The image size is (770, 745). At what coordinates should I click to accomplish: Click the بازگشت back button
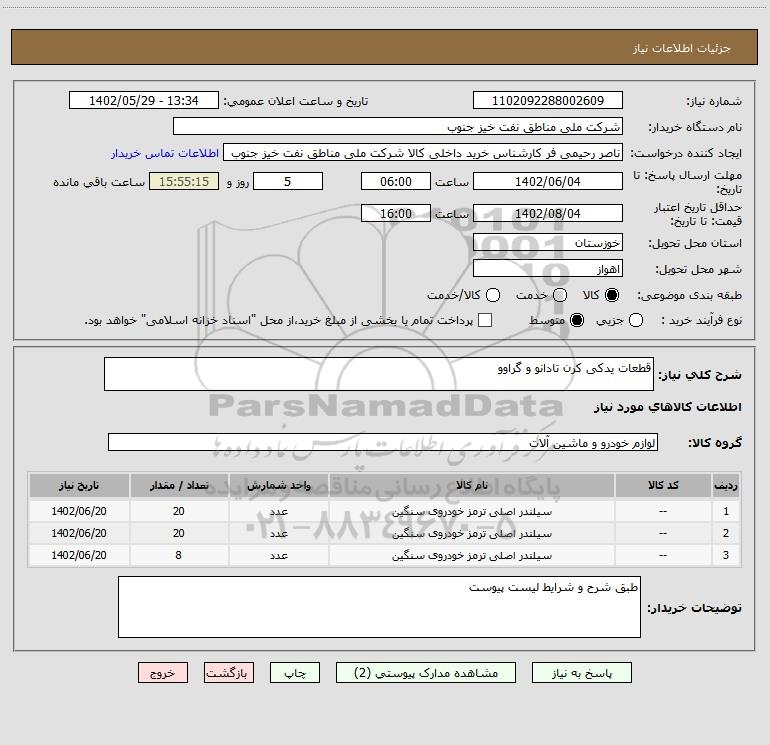(229, 673)
